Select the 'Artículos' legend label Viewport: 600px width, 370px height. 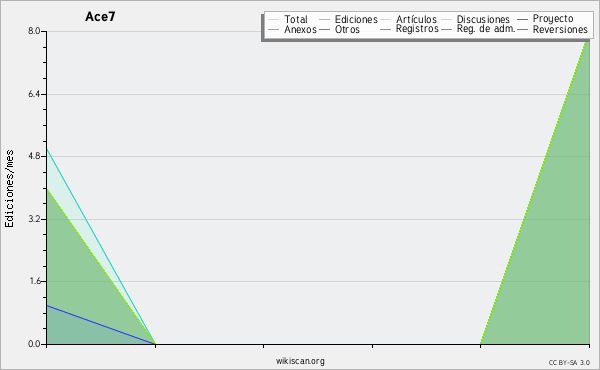coord(416,19)
